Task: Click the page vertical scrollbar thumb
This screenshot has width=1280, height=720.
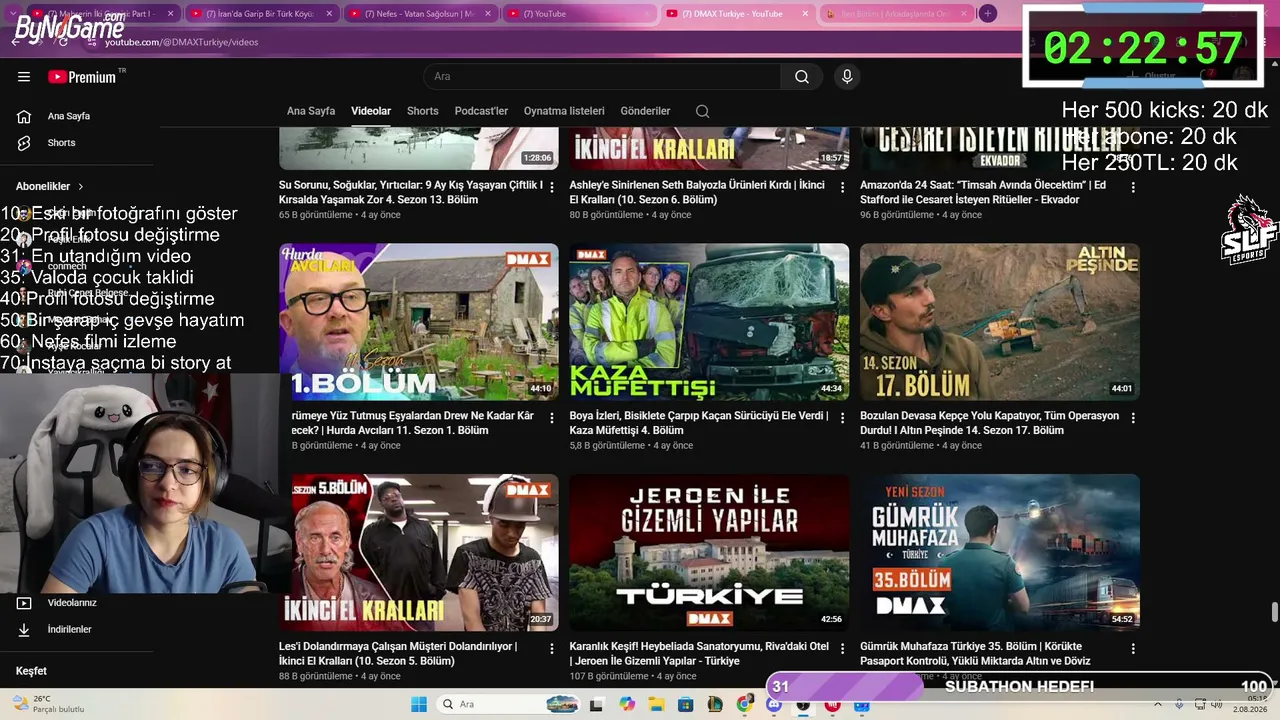Action: pyautogui.click(x=1274, y=612)
